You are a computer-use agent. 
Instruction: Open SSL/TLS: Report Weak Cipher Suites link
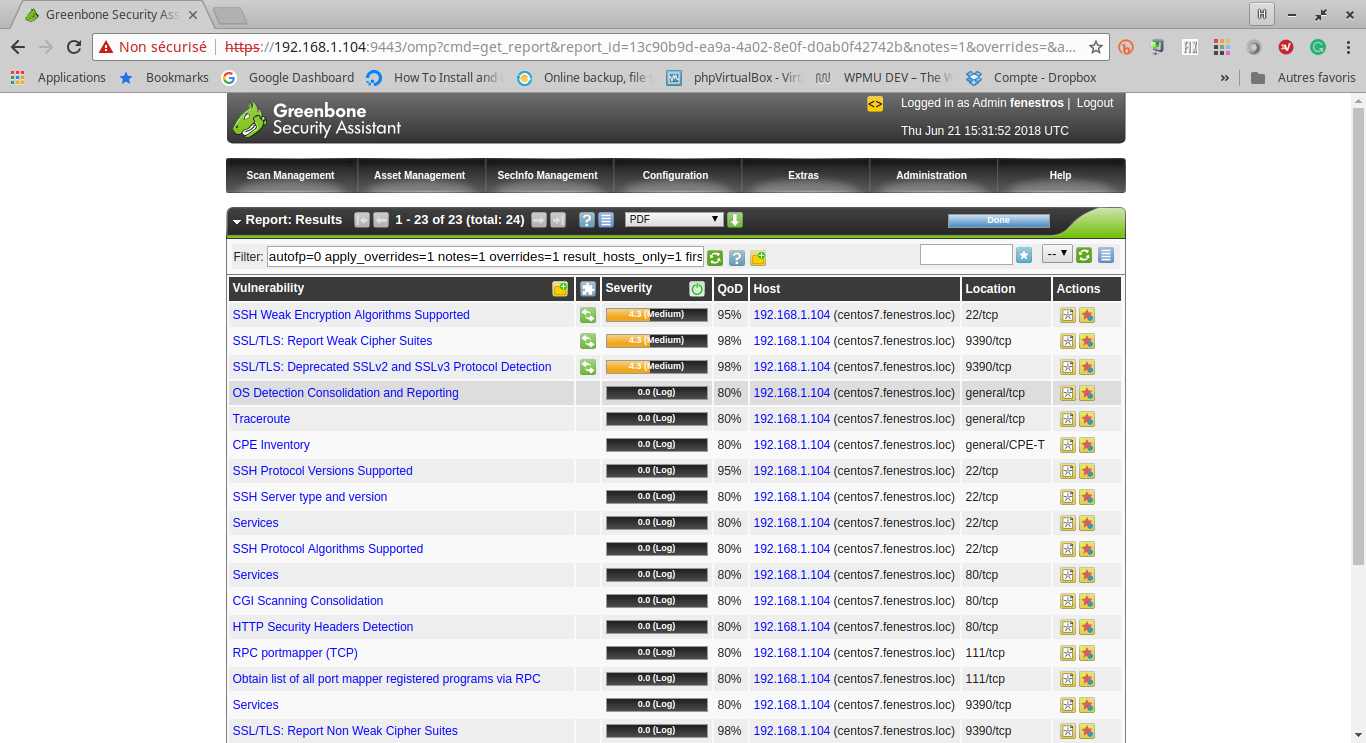(332, 341)
